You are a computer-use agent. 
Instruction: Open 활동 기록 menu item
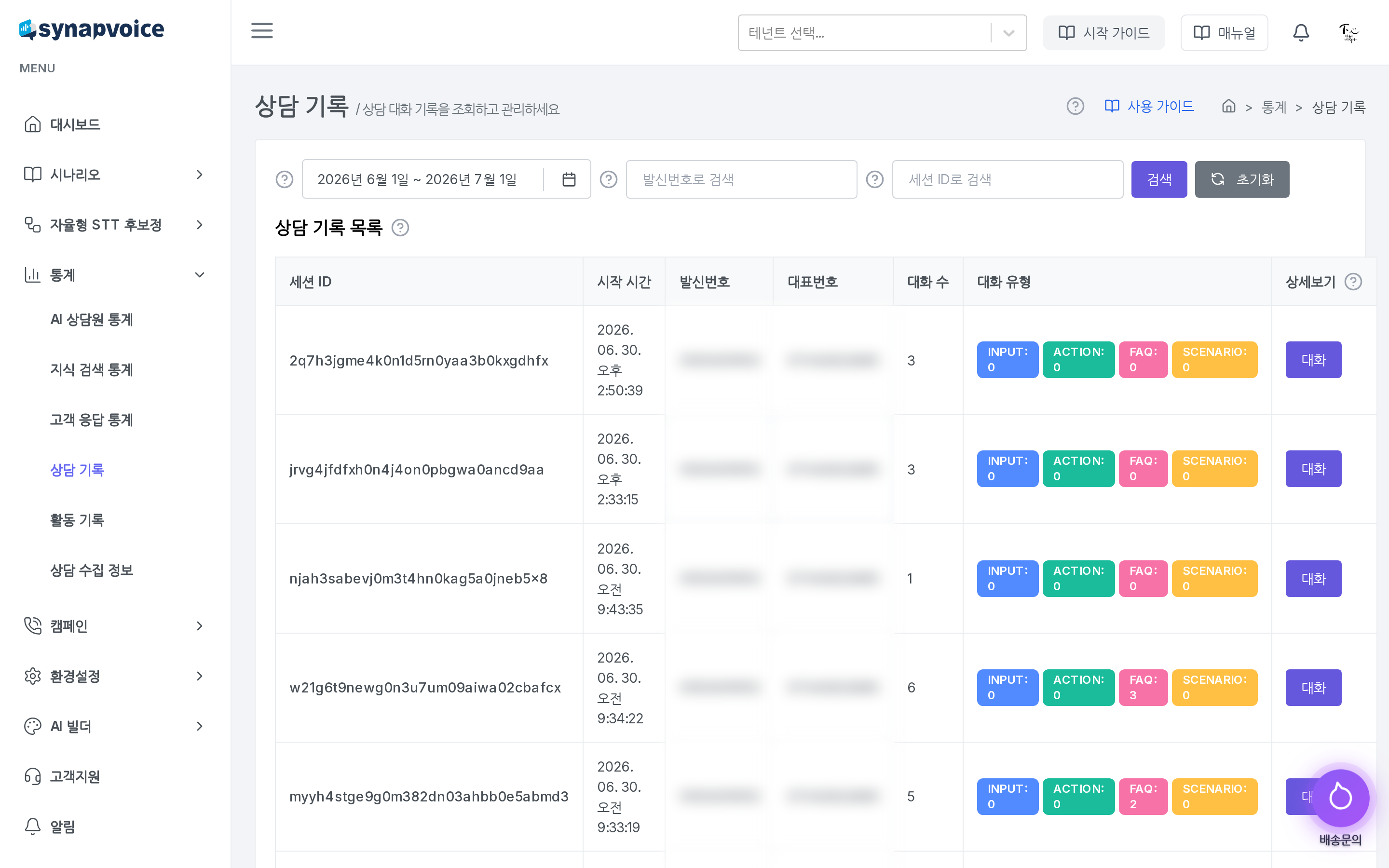pyautogui.click(x=77, y=520)
